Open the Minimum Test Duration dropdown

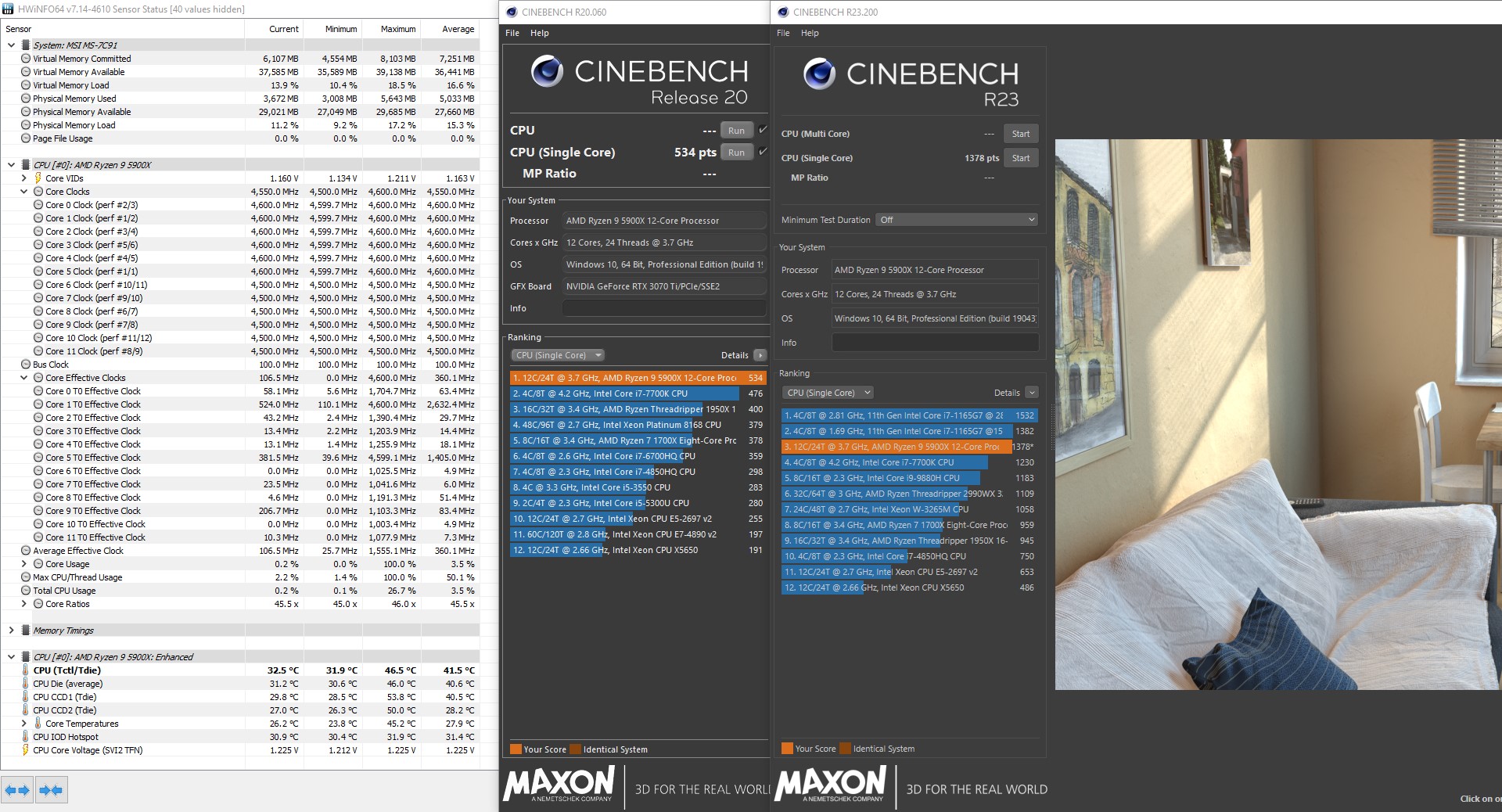point(957,220)
